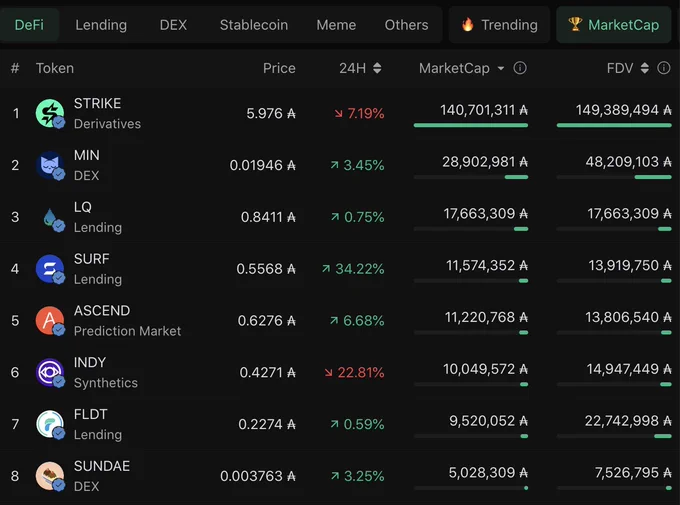Open the ASCEND token name
The width and height of the screenshot is (680, 505).
(x=102, y=311)
